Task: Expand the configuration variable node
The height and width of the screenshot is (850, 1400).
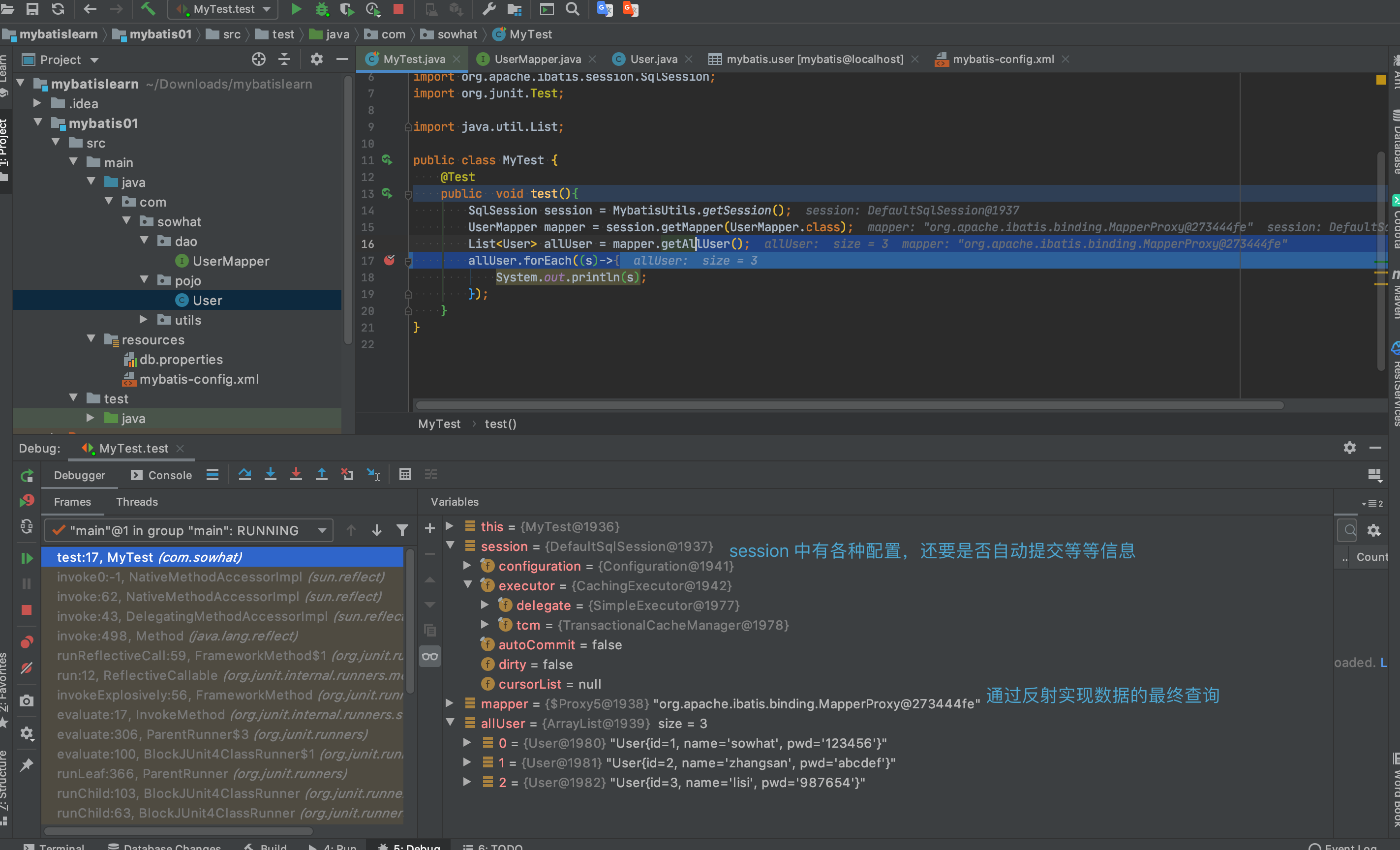Action: coord(467,566)
